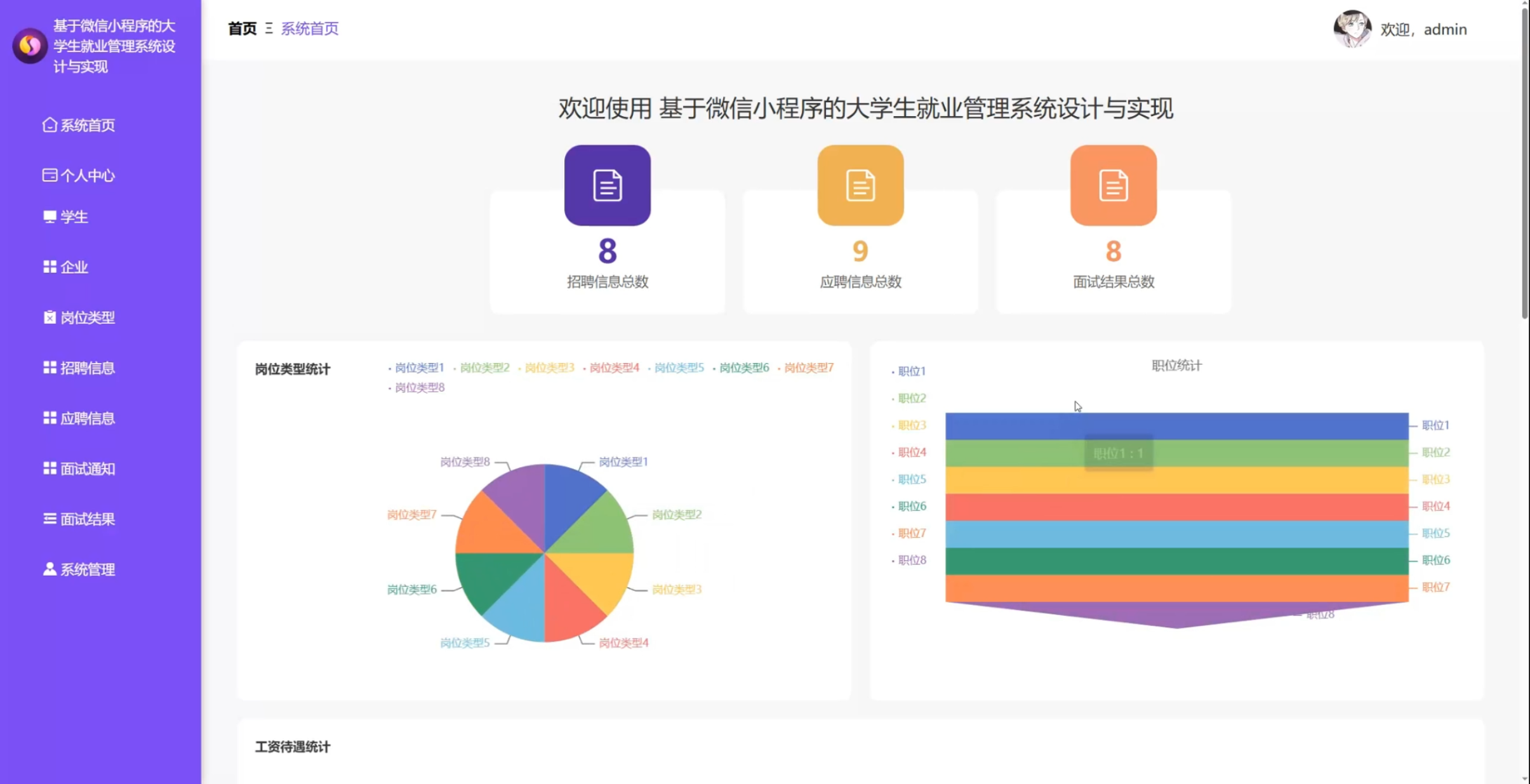Click the home icon beside 系统首页
The image size is (1530, 784).
(x=50, y=125)
